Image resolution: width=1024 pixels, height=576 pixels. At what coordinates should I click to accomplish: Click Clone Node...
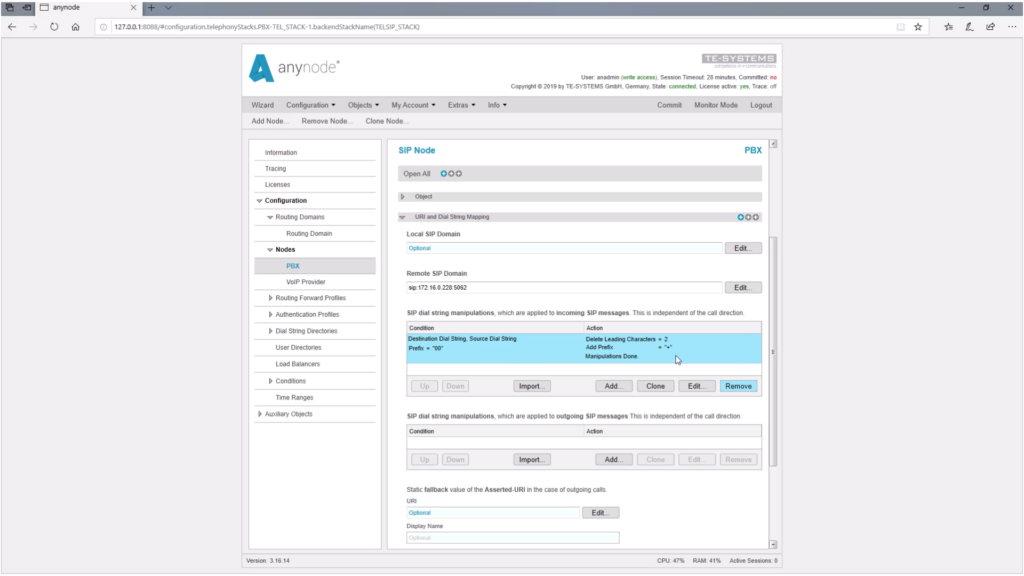[x=386, y=121]
